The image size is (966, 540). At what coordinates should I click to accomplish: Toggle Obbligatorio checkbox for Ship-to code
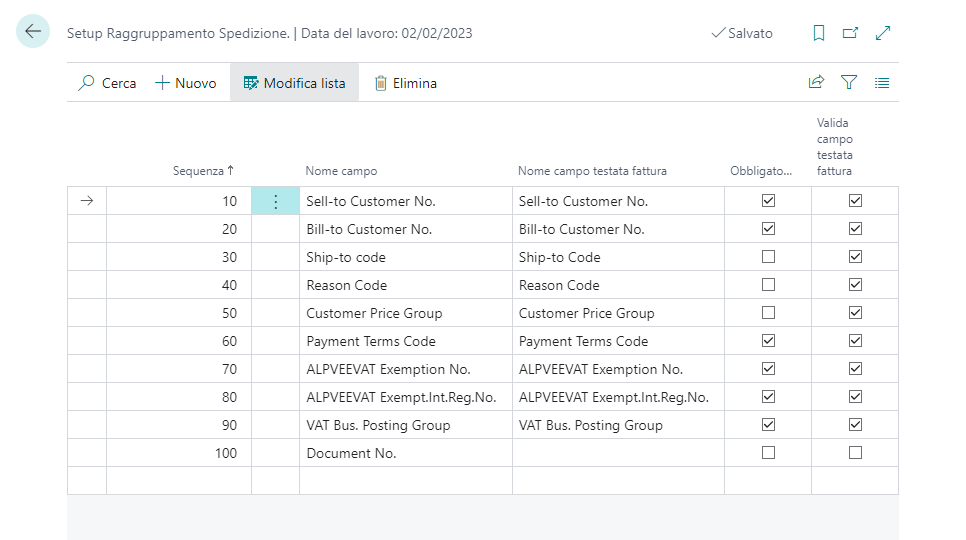pyautogui.click(x=768, y=257)
